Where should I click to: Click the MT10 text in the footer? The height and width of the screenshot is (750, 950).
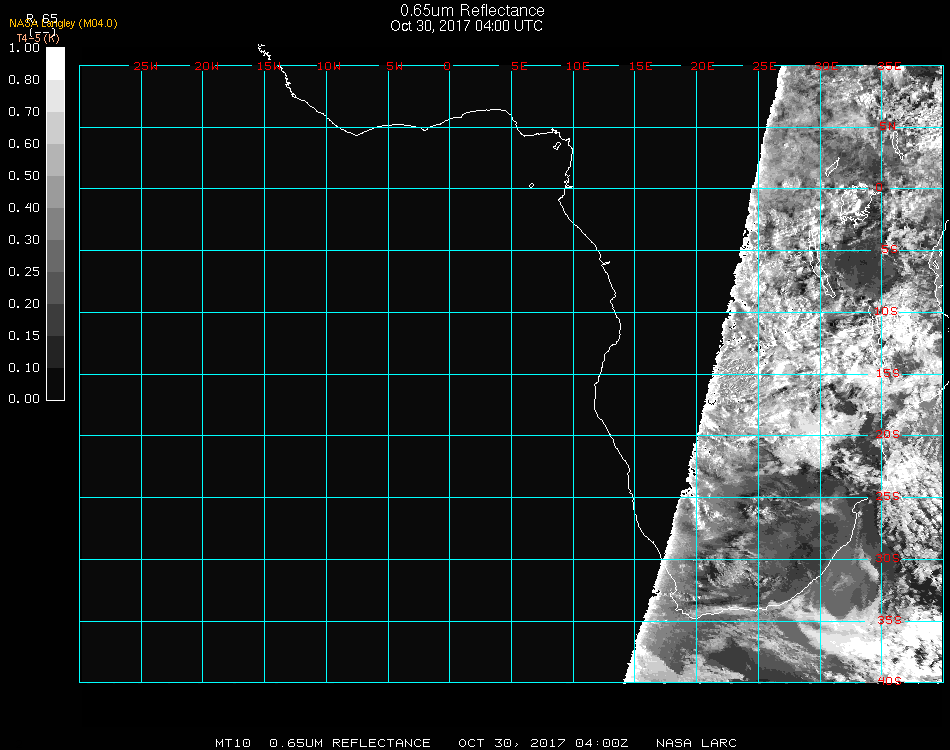coord(233,743)
